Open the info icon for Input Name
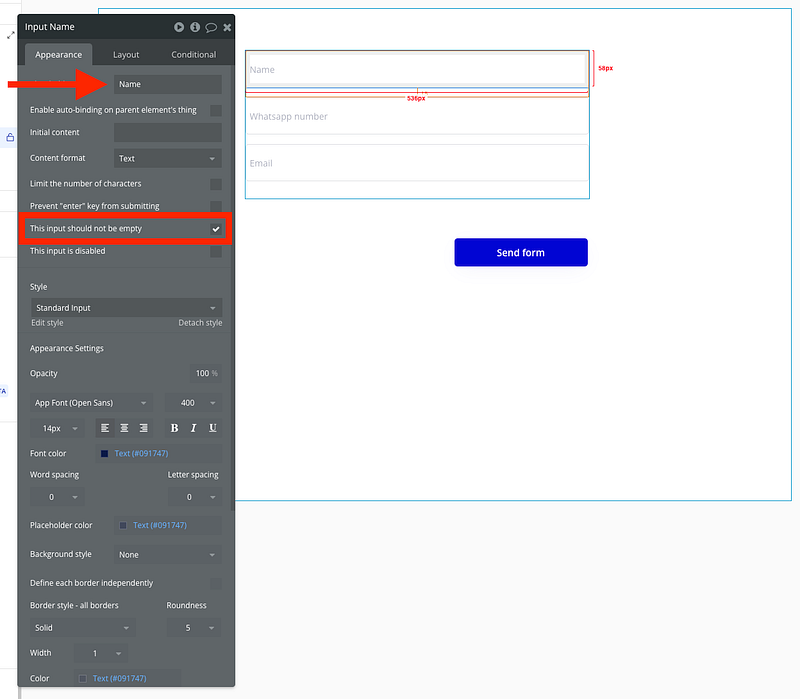The image size is (800, 699). 195,27
